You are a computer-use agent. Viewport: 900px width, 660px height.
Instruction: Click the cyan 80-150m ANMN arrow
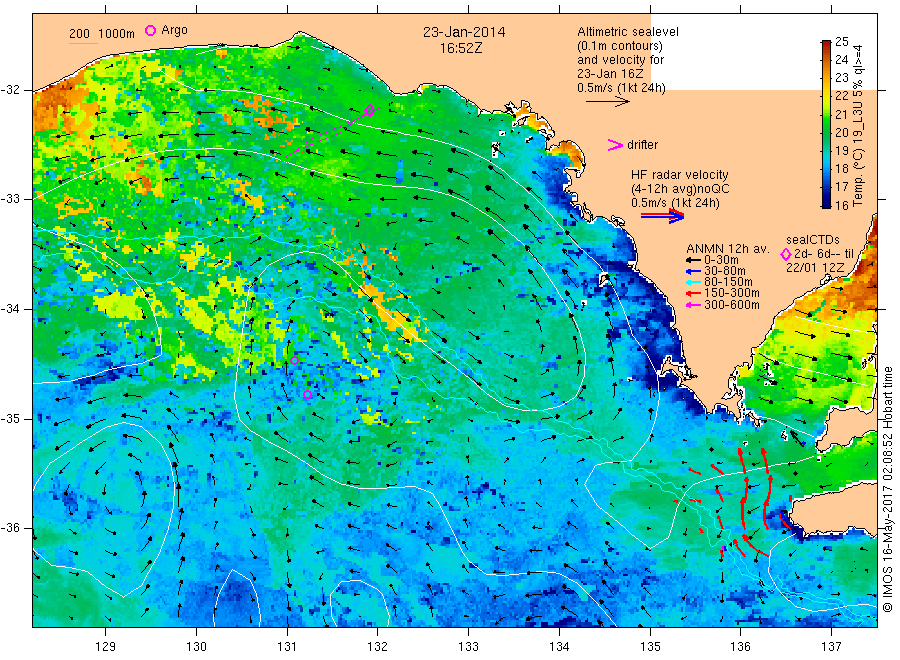[x=693, y=282]
